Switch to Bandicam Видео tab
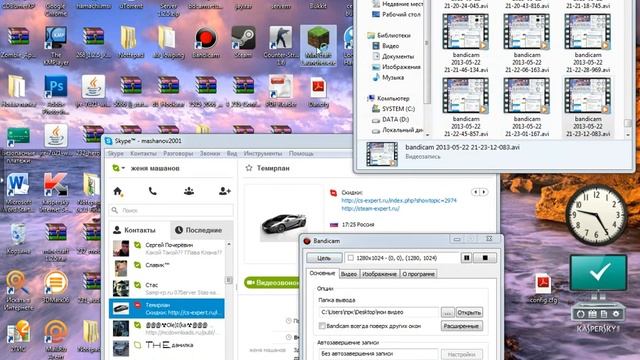Viewport: 640px width, 360px height. point(349,274)
